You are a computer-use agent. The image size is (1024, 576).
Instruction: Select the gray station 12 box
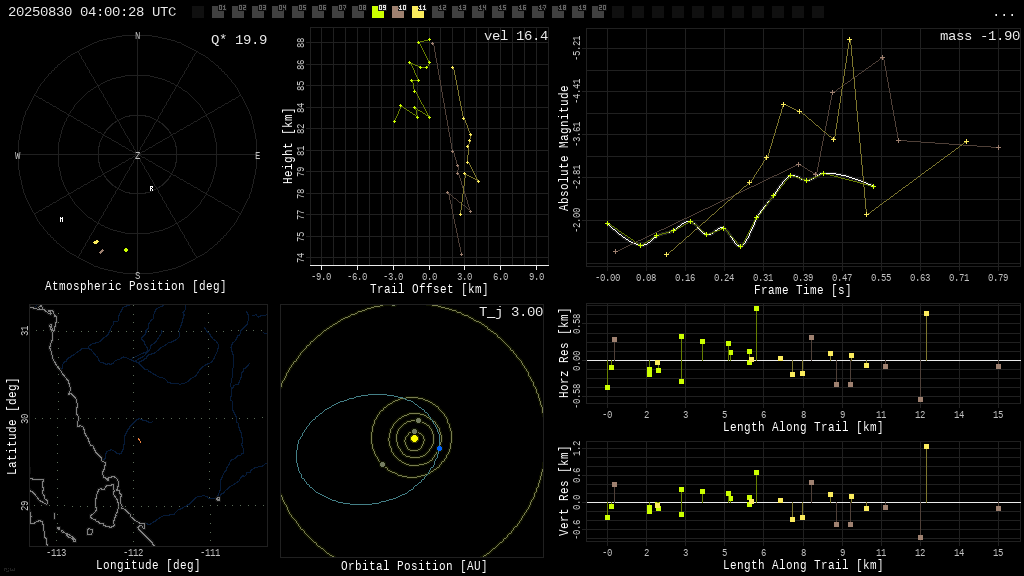click(438, 12)
